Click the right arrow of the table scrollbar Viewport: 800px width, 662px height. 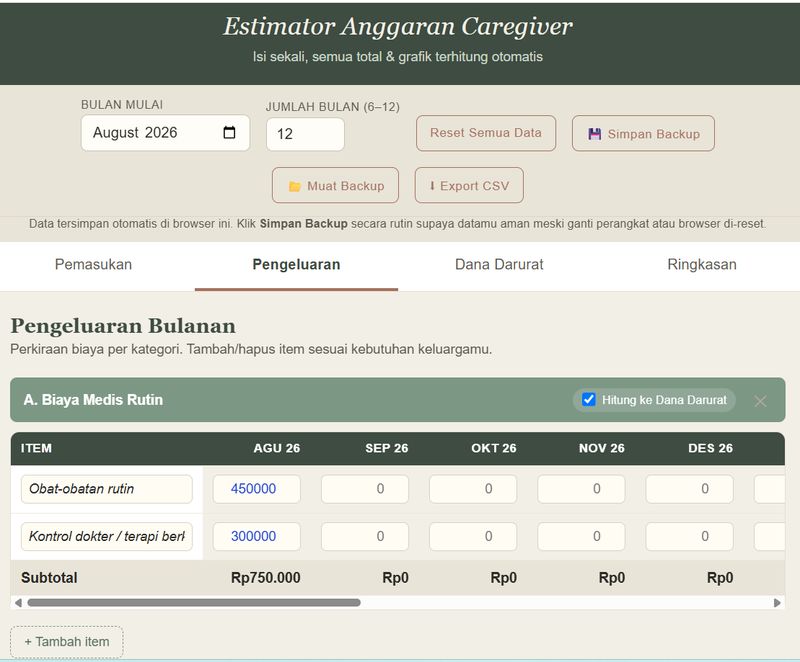point(777,603)
